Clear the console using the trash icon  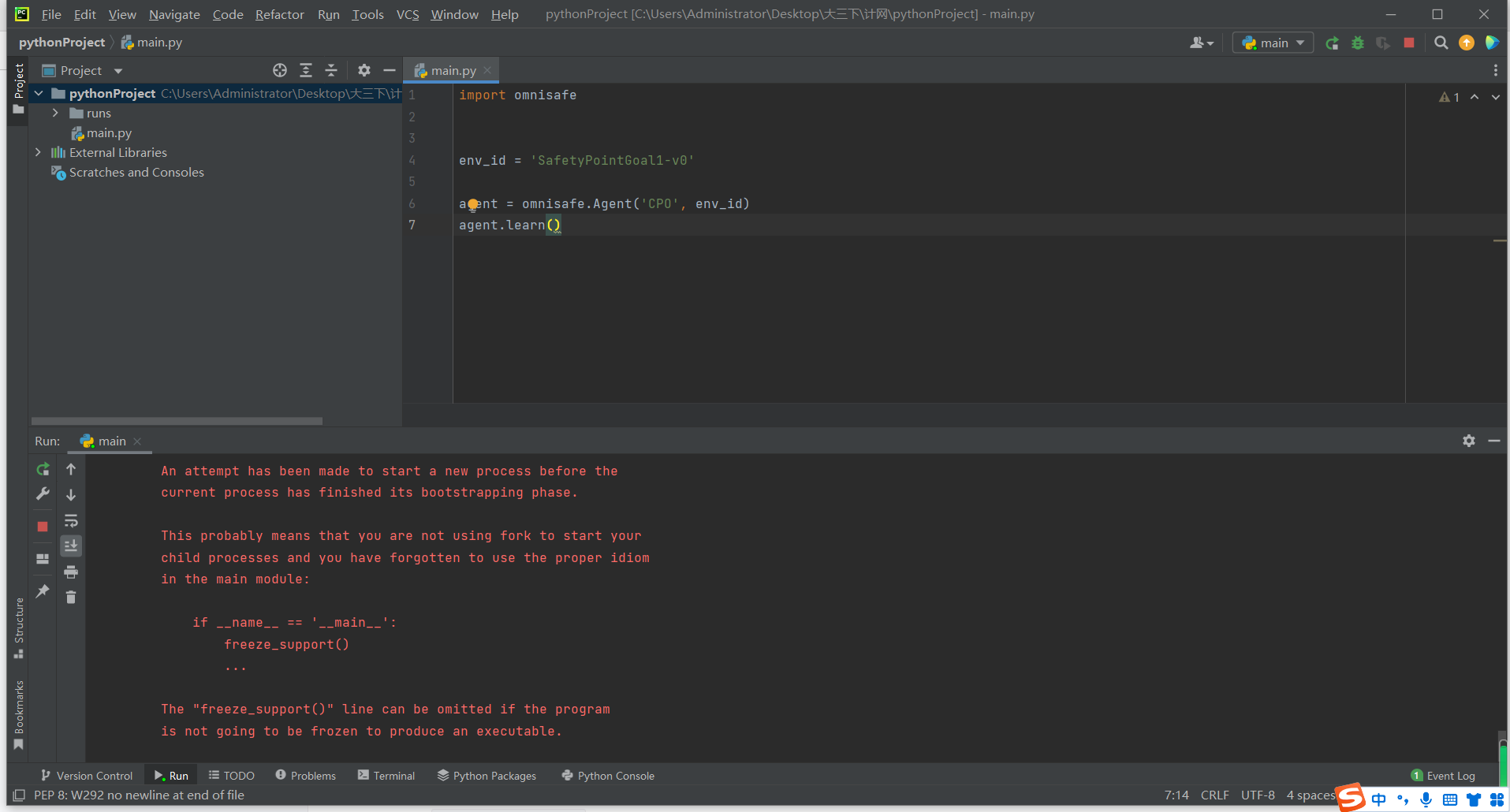pyautogui.click(x=70, y=597)
